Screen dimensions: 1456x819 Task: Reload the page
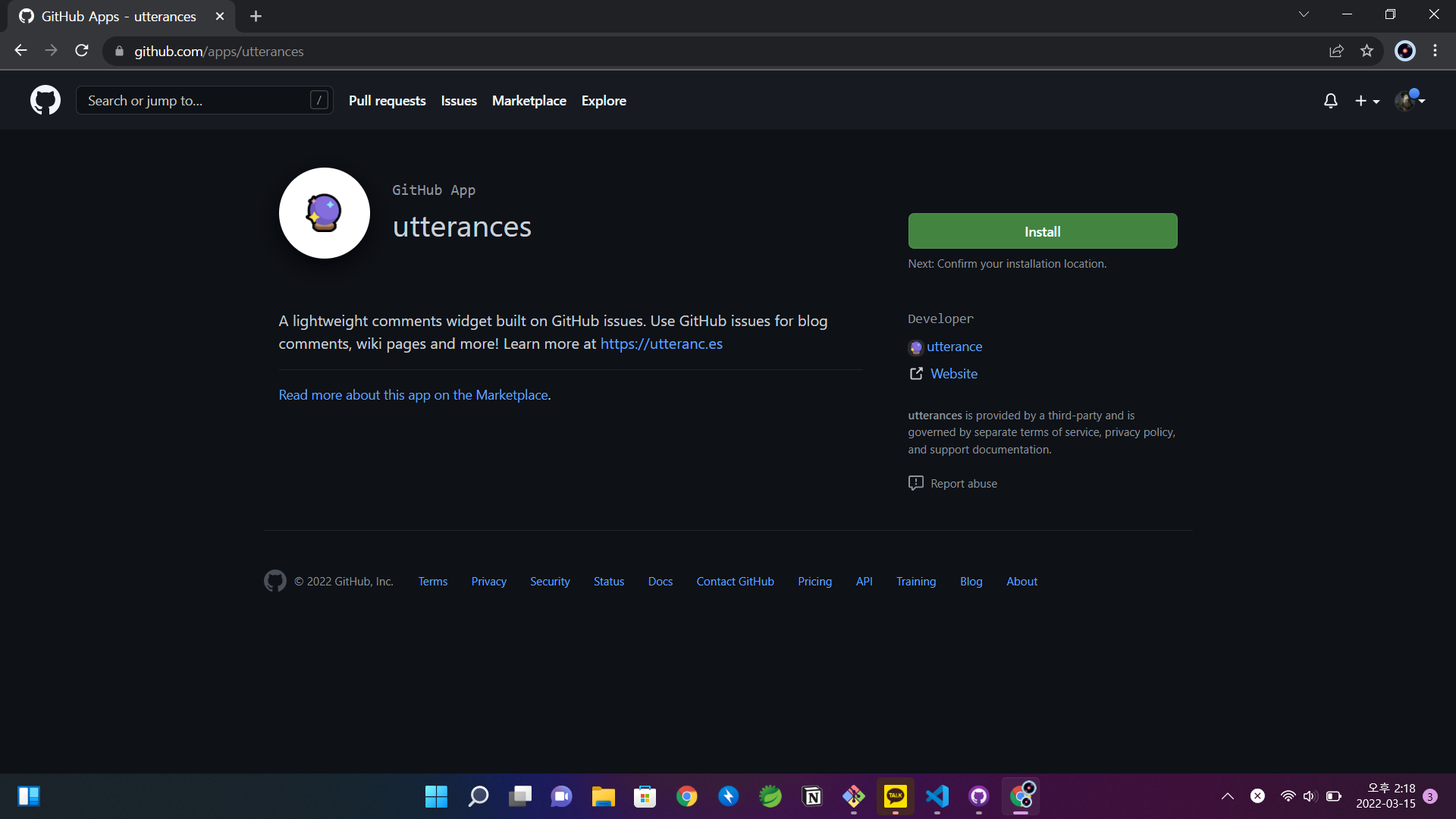pyautogui.click(x=82, y=51)
